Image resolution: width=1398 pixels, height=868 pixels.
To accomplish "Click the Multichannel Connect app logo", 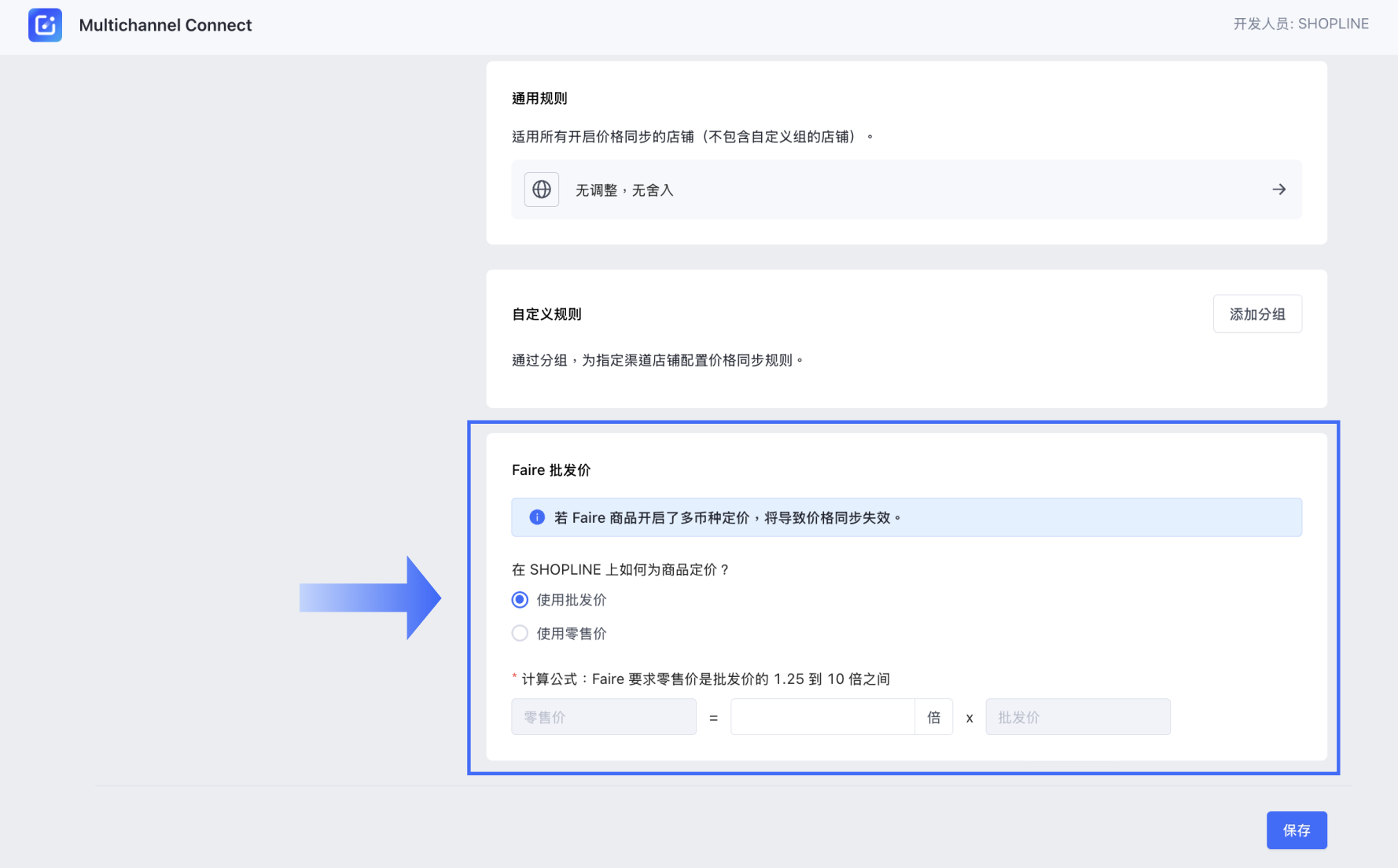I will point(45,25).
